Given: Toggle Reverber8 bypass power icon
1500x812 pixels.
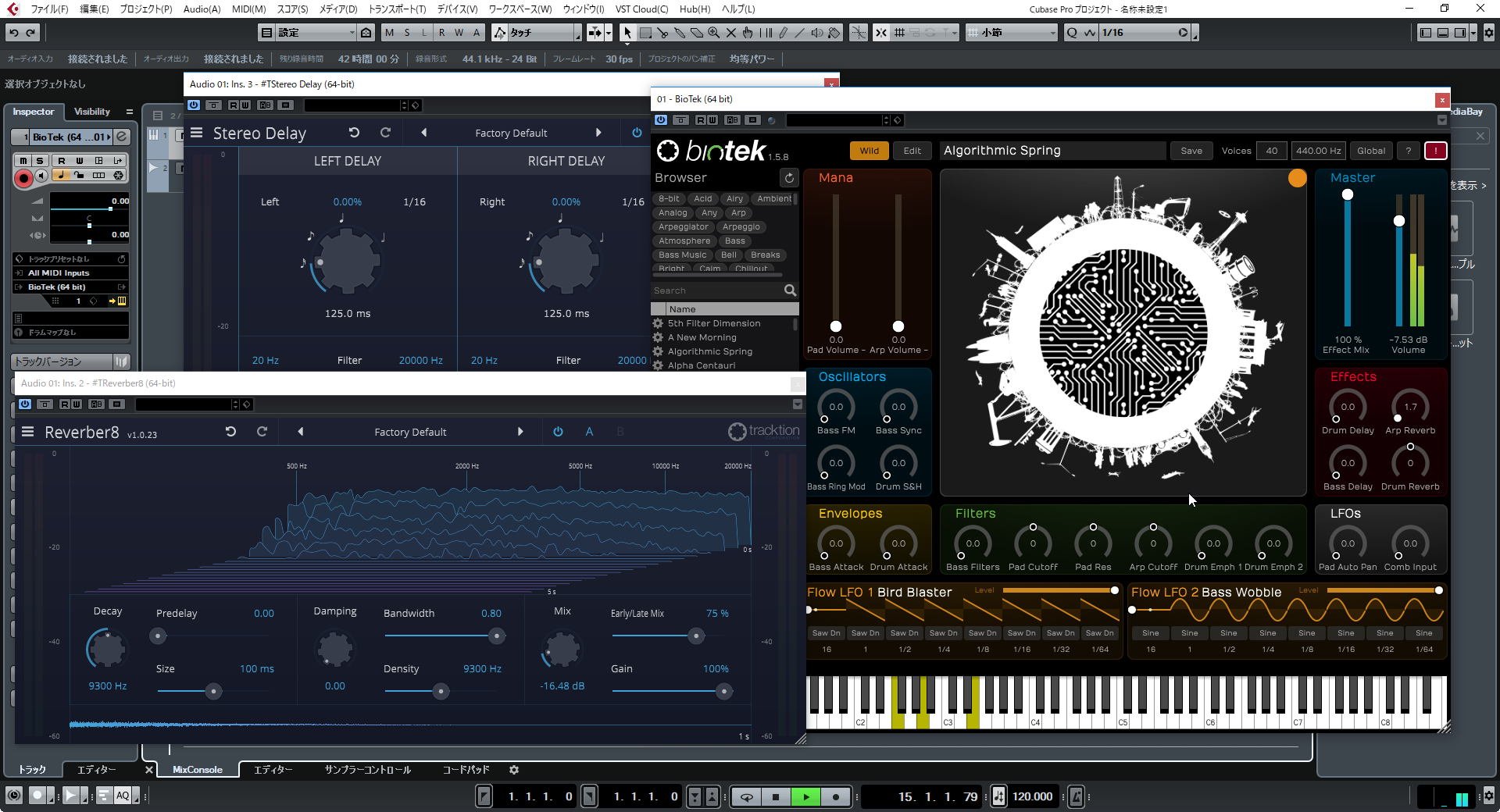Looking at the screenshot, I should point(558,432).
